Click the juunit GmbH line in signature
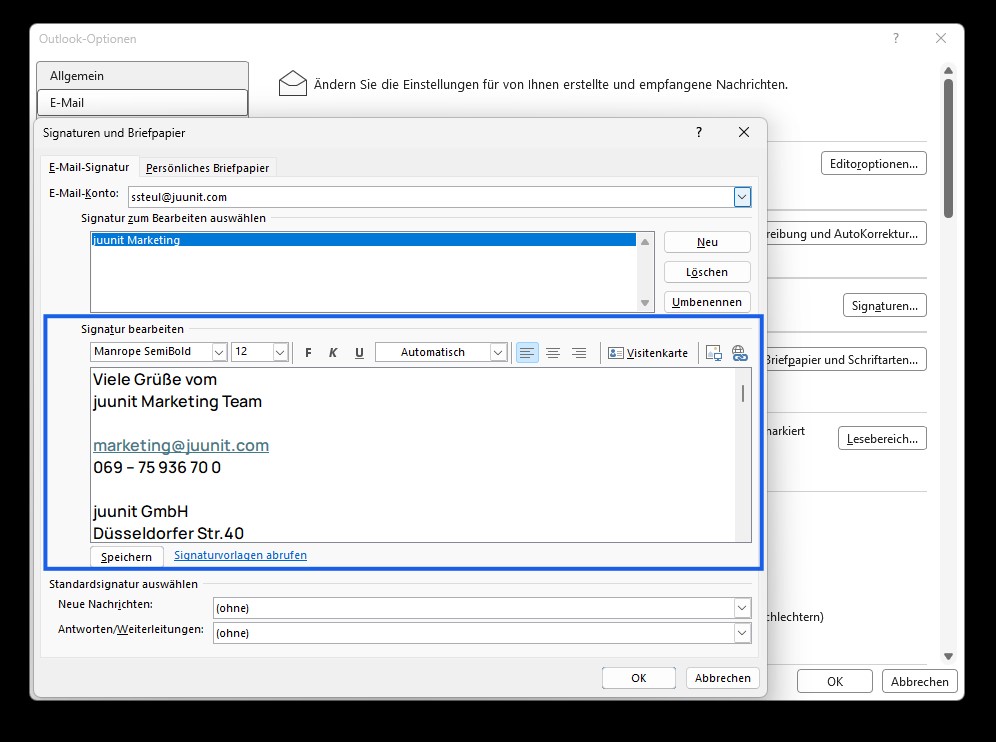This screenshot has width=996, height=742. click(x=140, y=511)
